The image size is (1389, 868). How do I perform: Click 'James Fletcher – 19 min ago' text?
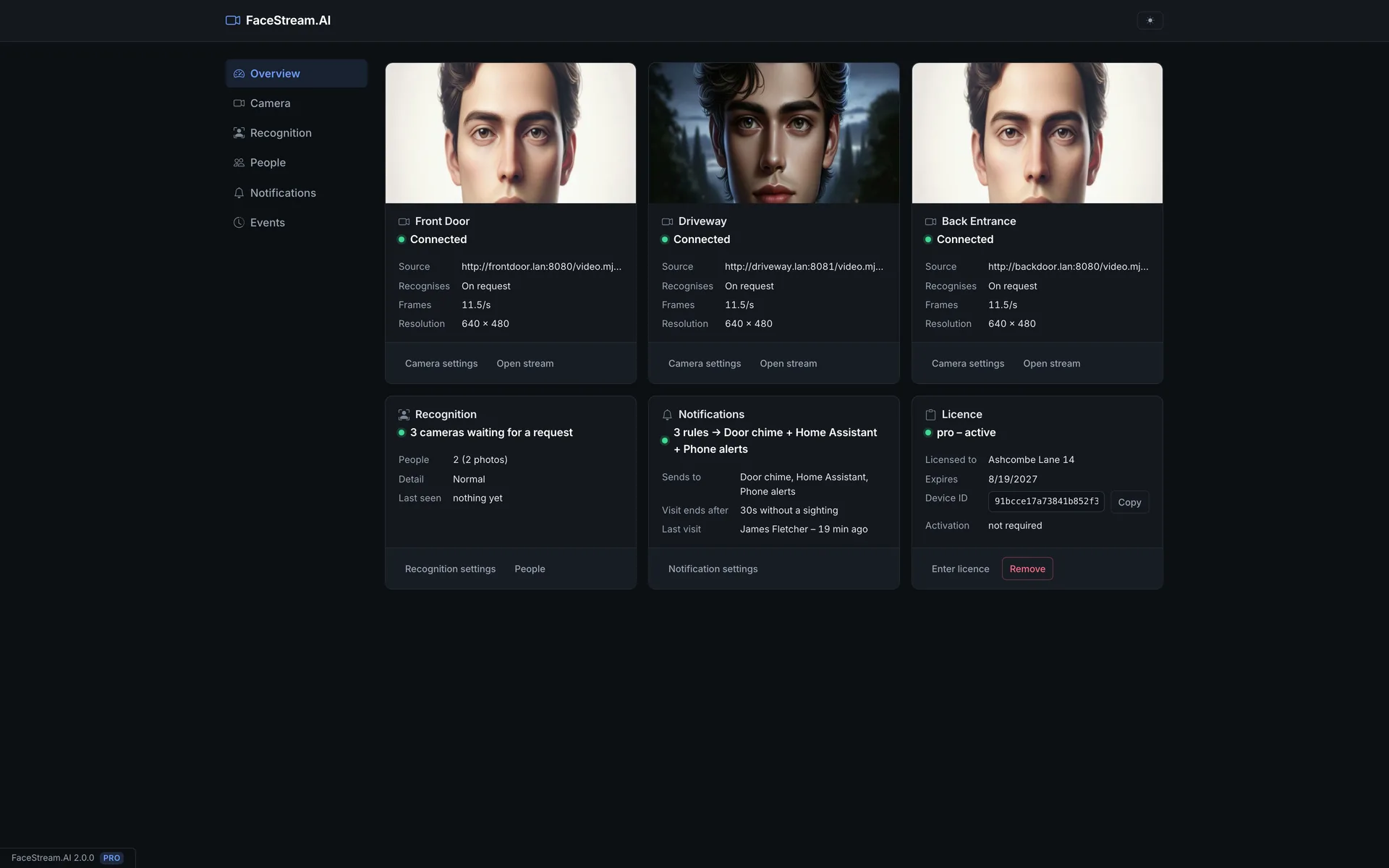804,529
